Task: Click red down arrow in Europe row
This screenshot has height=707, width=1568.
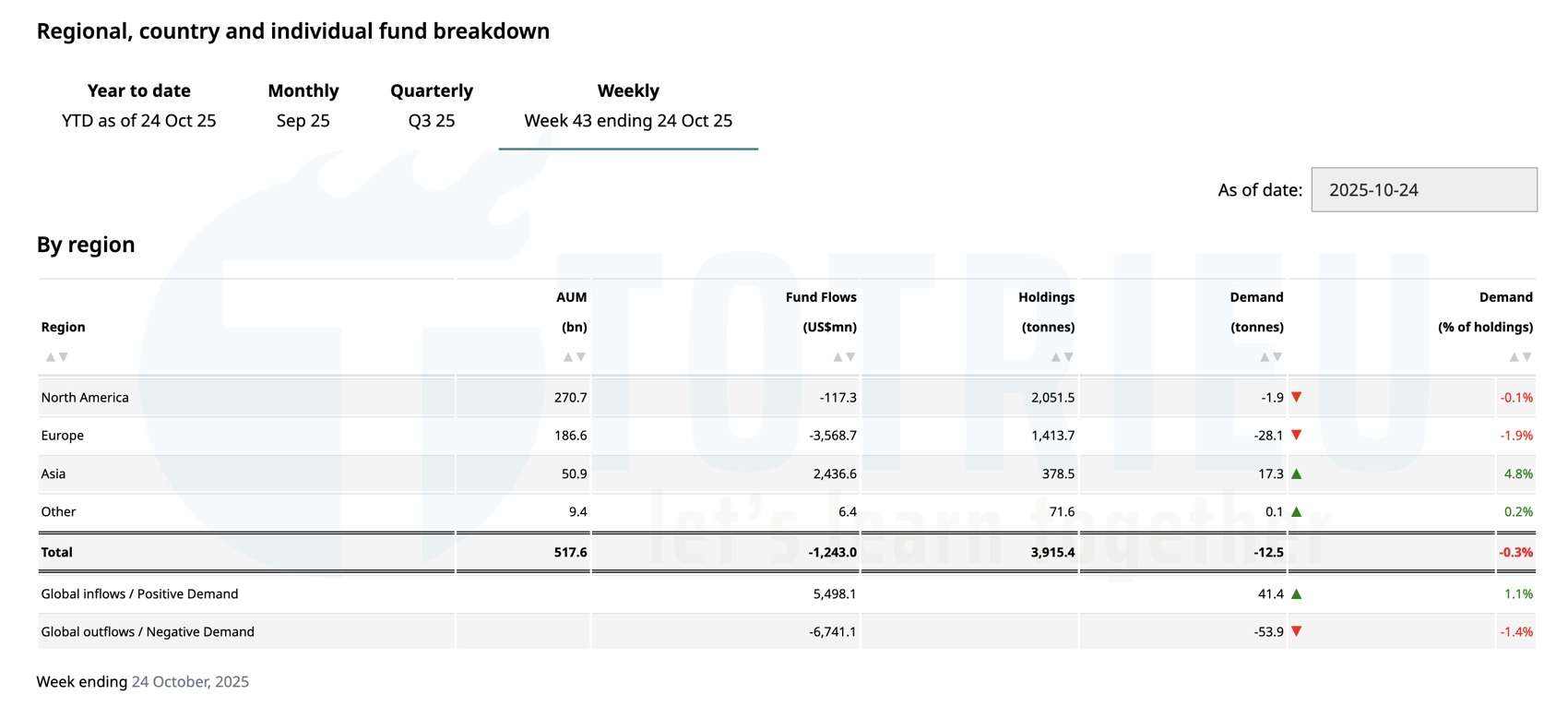Action: point(1296,435)
